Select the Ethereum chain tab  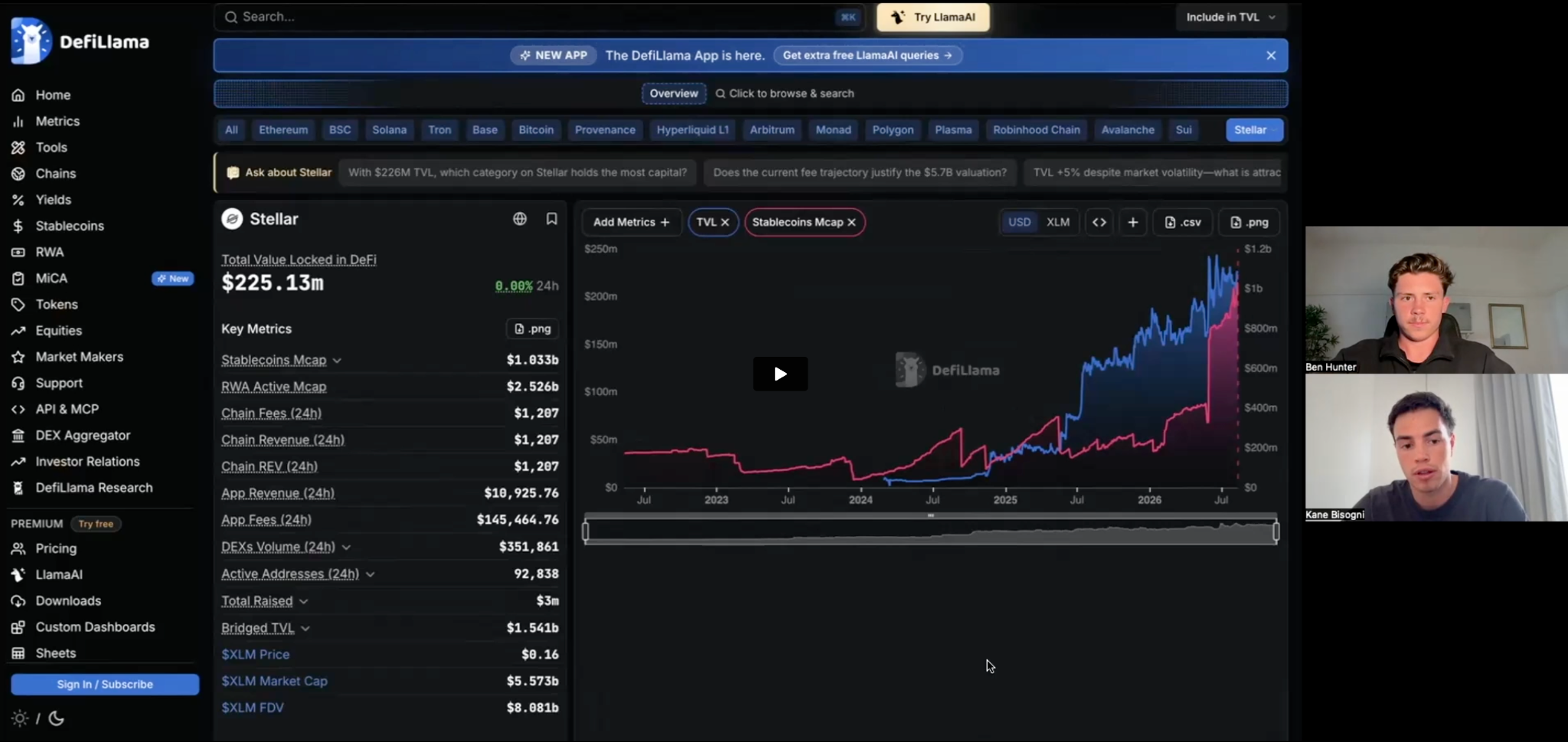[x=283, y=130]
